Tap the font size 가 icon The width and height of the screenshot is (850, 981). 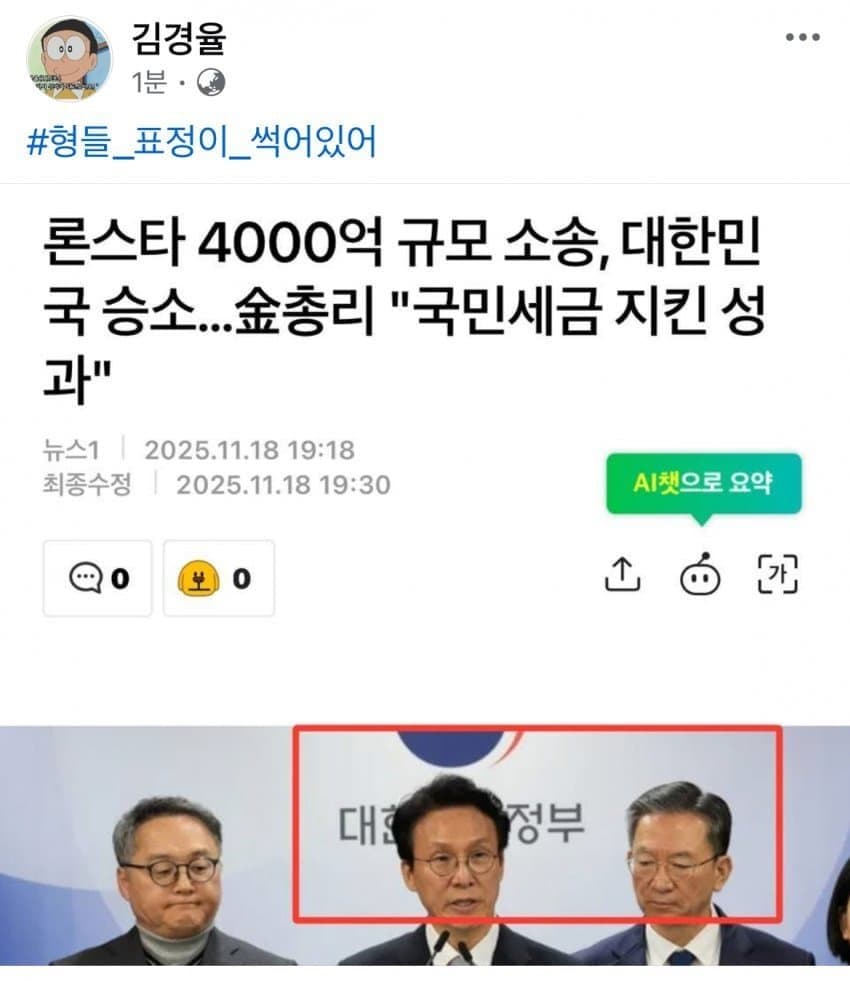777,574
